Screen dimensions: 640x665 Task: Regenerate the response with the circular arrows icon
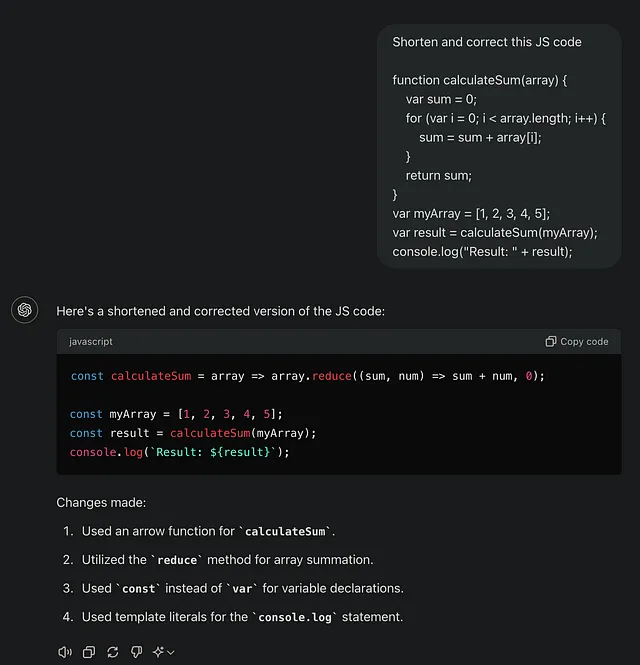coord(113,652)
